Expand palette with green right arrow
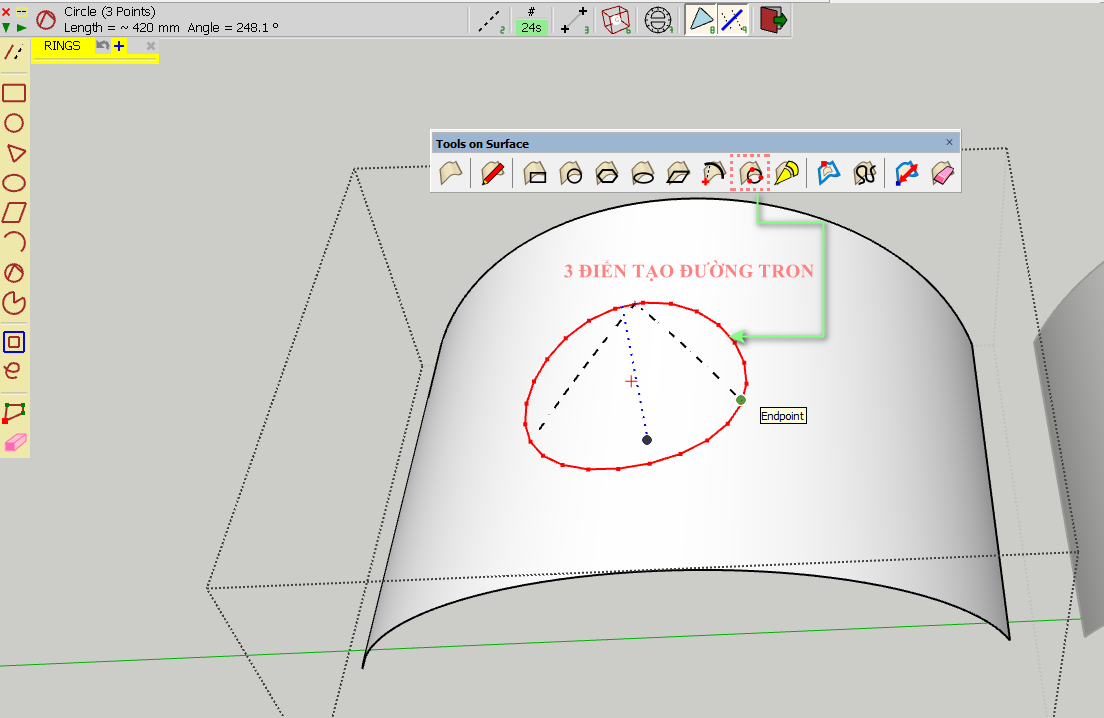This screenshot has width=1104, height=718. (x=21, y=28)
